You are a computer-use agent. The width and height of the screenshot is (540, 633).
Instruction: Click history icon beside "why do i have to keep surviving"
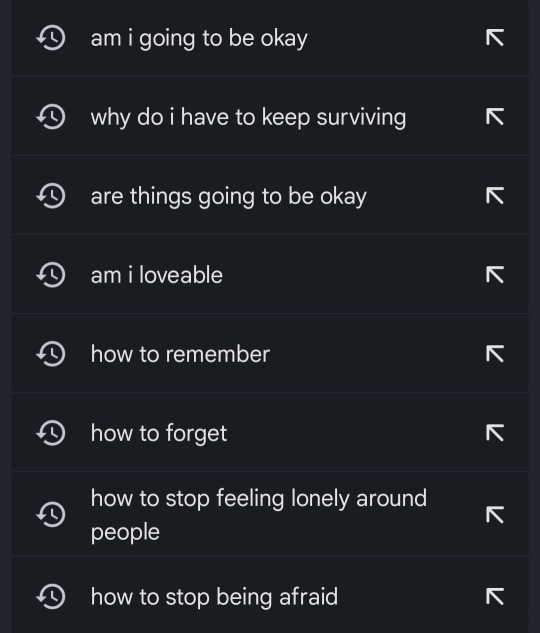[x=51, y=117]
